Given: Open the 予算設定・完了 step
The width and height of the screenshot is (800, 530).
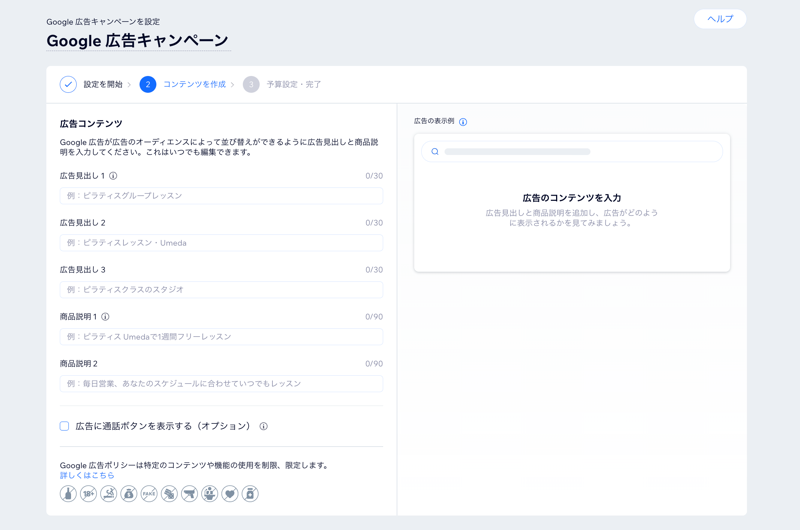Looking at the screenshot, I should tap(294, 84).
